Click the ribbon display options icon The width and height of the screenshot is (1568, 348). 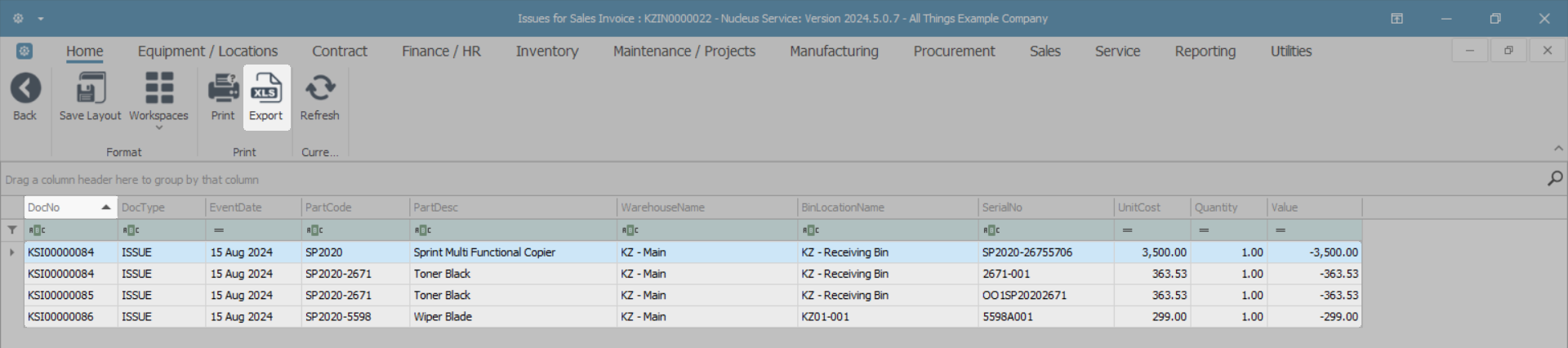point(1397,19)
